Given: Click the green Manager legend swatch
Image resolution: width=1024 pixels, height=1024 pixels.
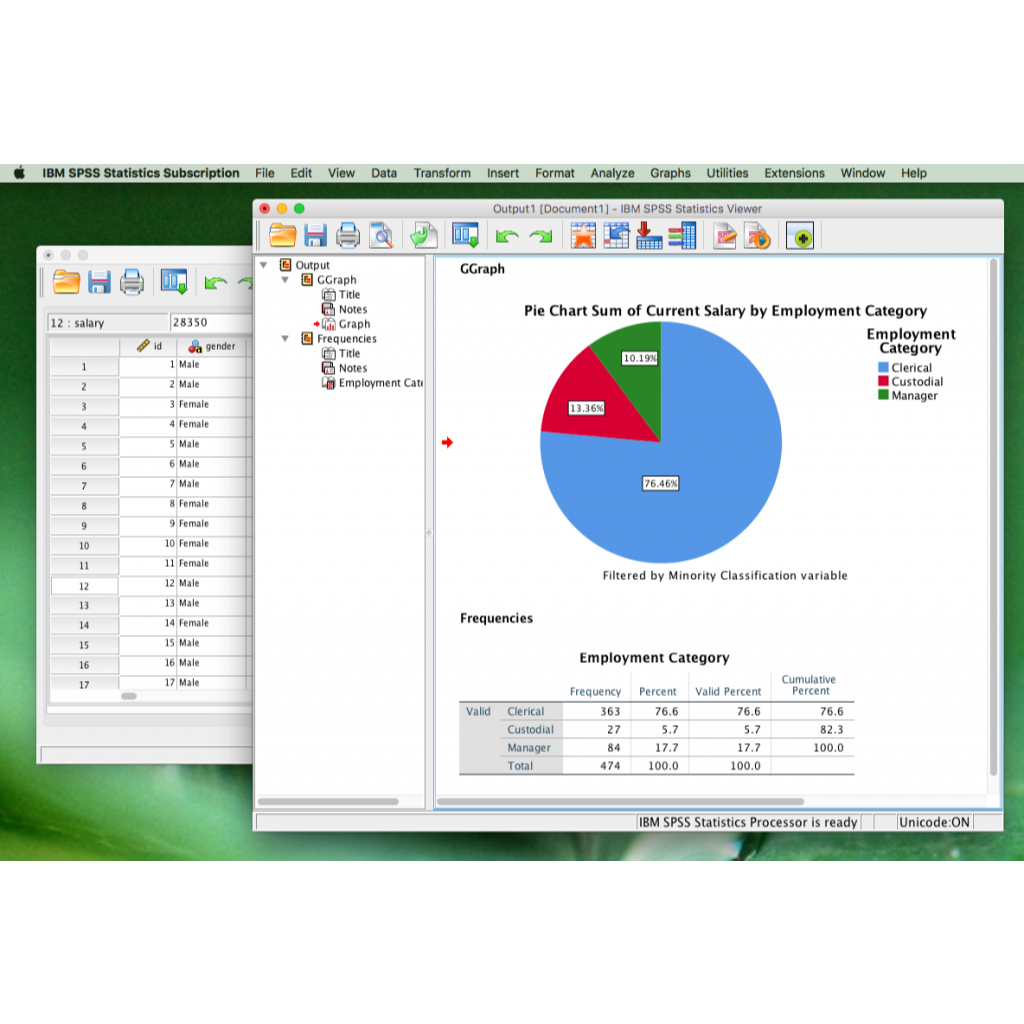Looking at the screenshot, I should pyautogui.click(x=883, y=395).
